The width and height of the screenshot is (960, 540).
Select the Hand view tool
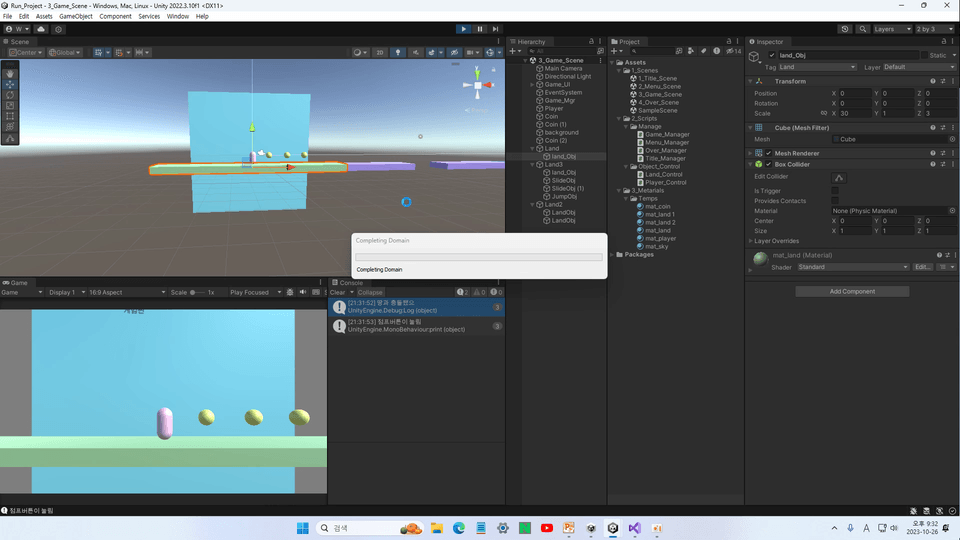10,73
